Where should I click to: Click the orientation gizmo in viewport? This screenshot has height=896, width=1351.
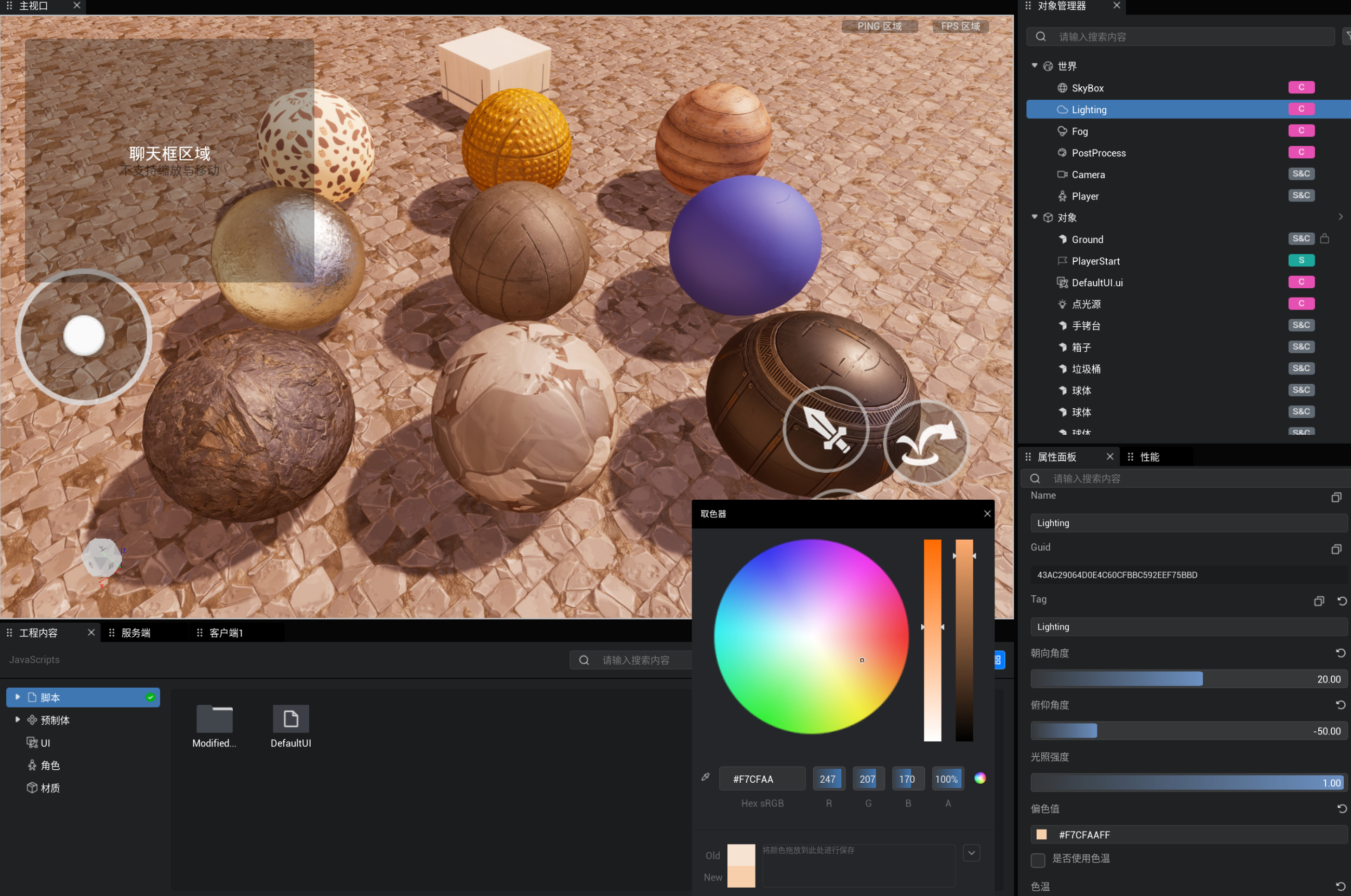tap(102, 558)
